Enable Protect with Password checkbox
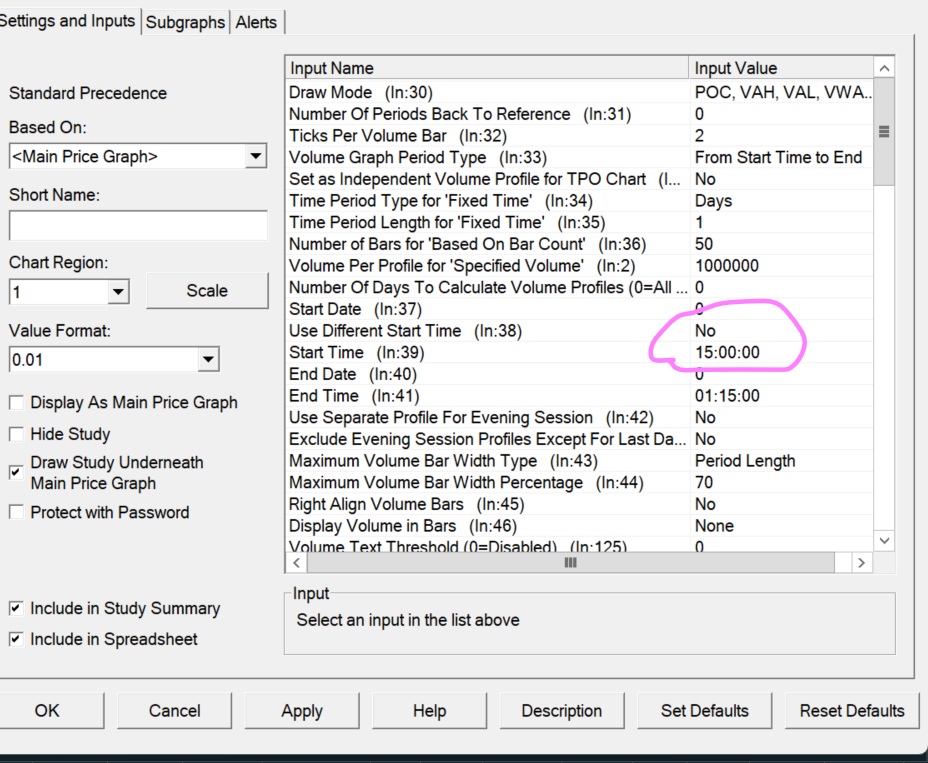Image resolution: width=928 pixels, height=763 pixels. (x=17, y=512)
